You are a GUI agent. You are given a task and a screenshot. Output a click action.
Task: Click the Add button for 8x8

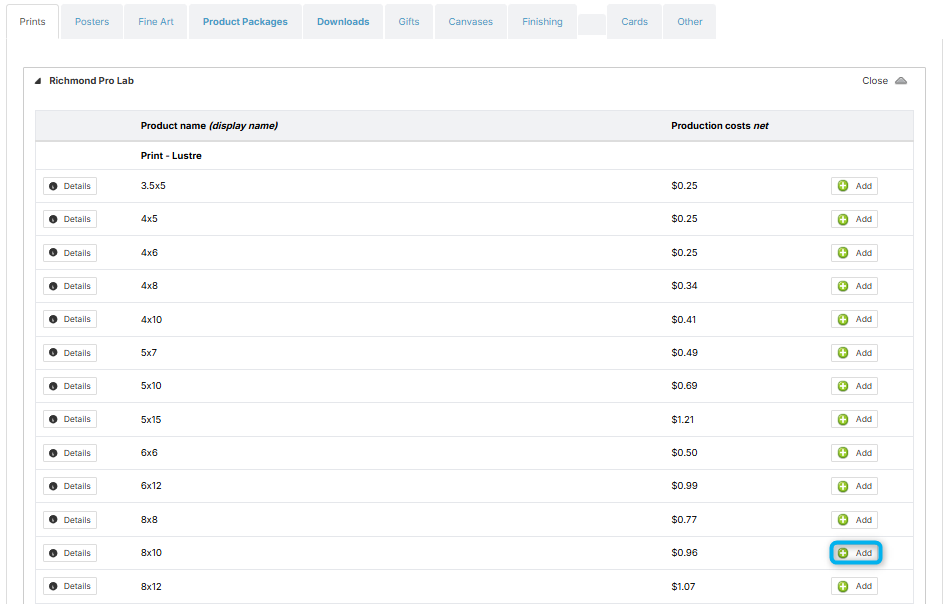click(854, 520)
